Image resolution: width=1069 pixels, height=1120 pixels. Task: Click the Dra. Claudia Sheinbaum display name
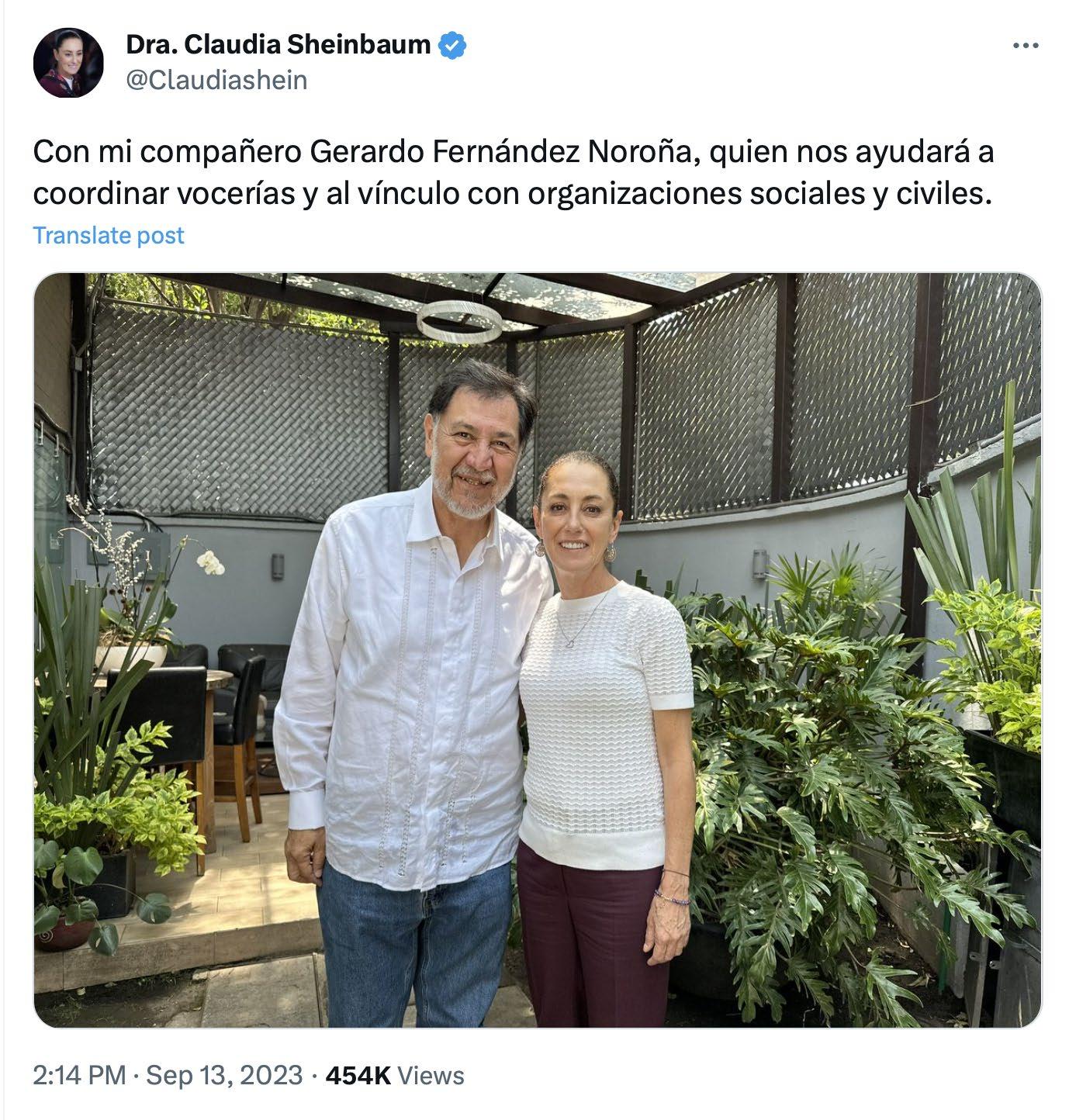[x=278, y=46]
